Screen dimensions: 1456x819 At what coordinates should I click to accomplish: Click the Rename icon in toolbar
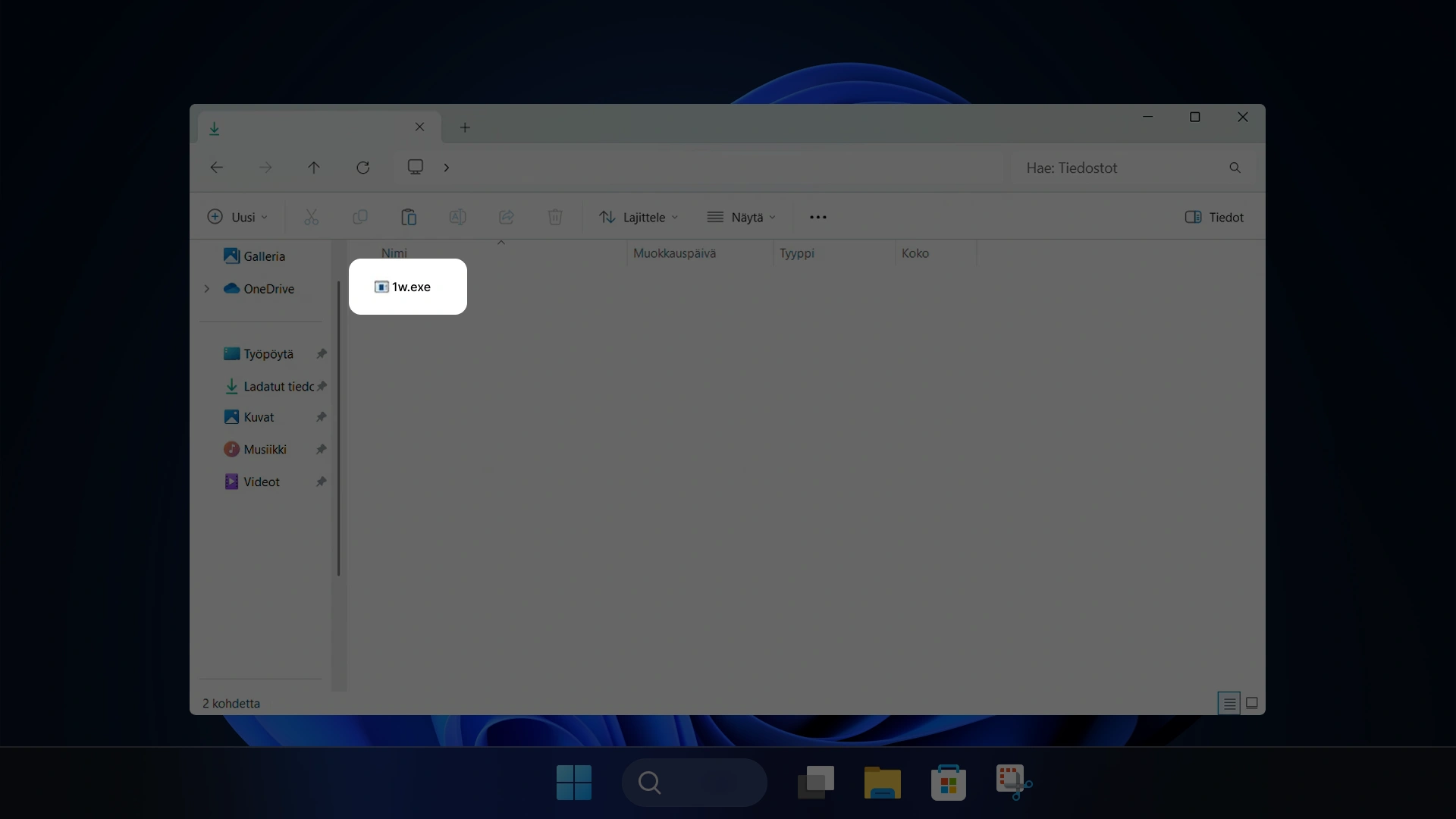[457, 217]
